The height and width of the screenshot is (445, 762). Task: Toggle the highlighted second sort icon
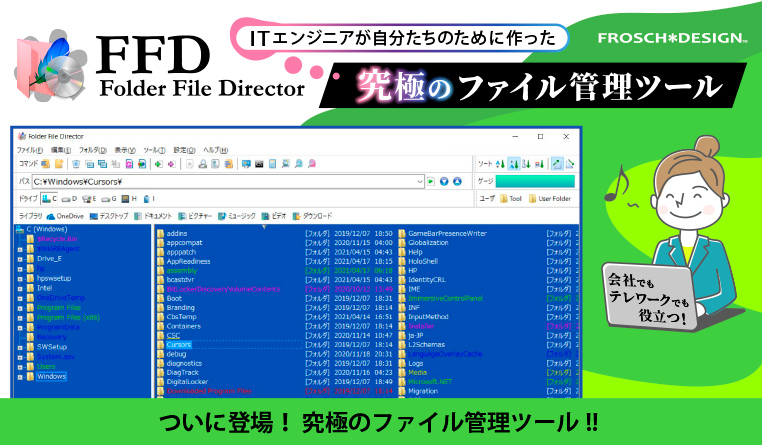514,164
